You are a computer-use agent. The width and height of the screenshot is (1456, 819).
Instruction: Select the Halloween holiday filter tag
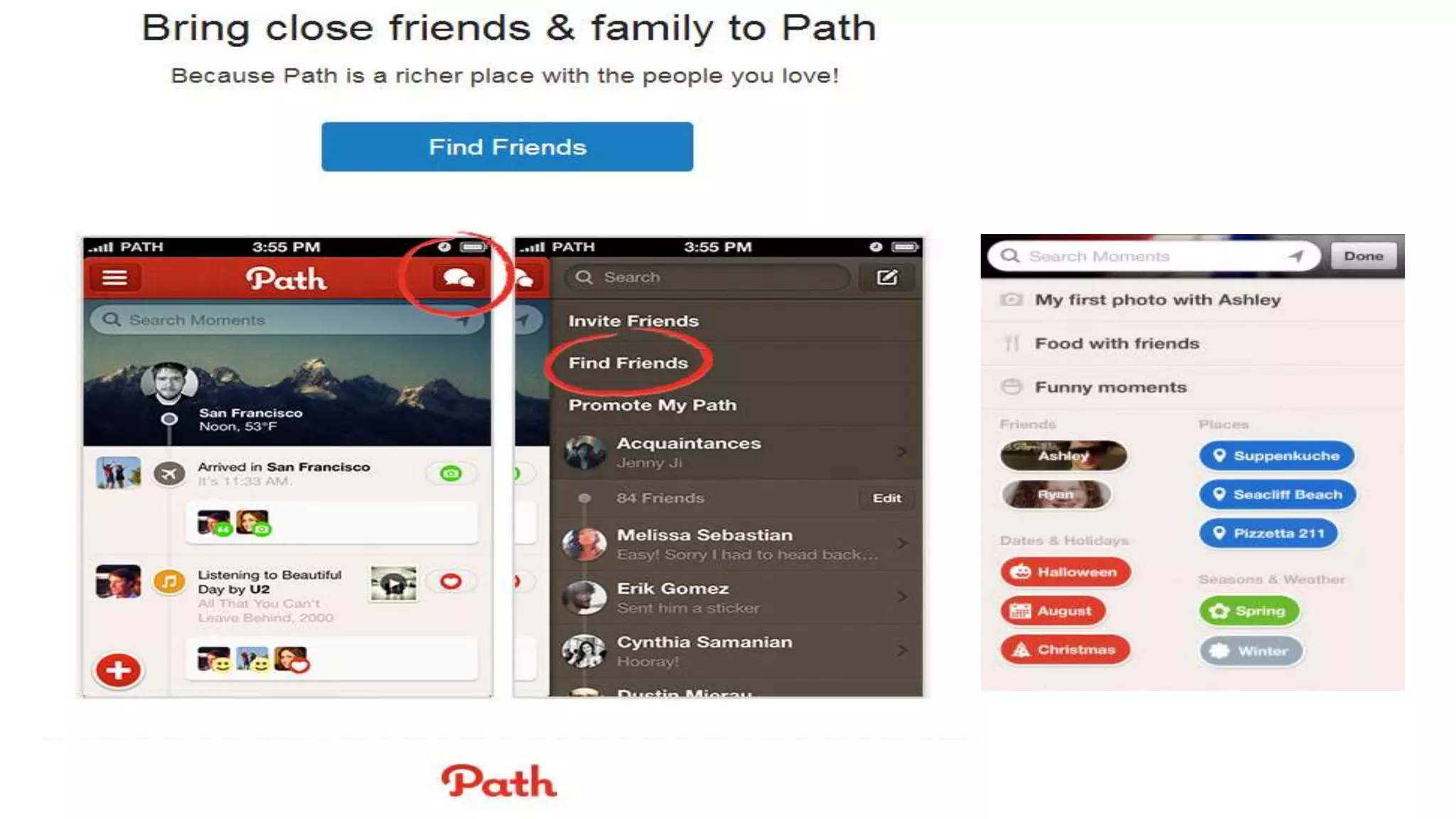click(x=1065, y=572)
